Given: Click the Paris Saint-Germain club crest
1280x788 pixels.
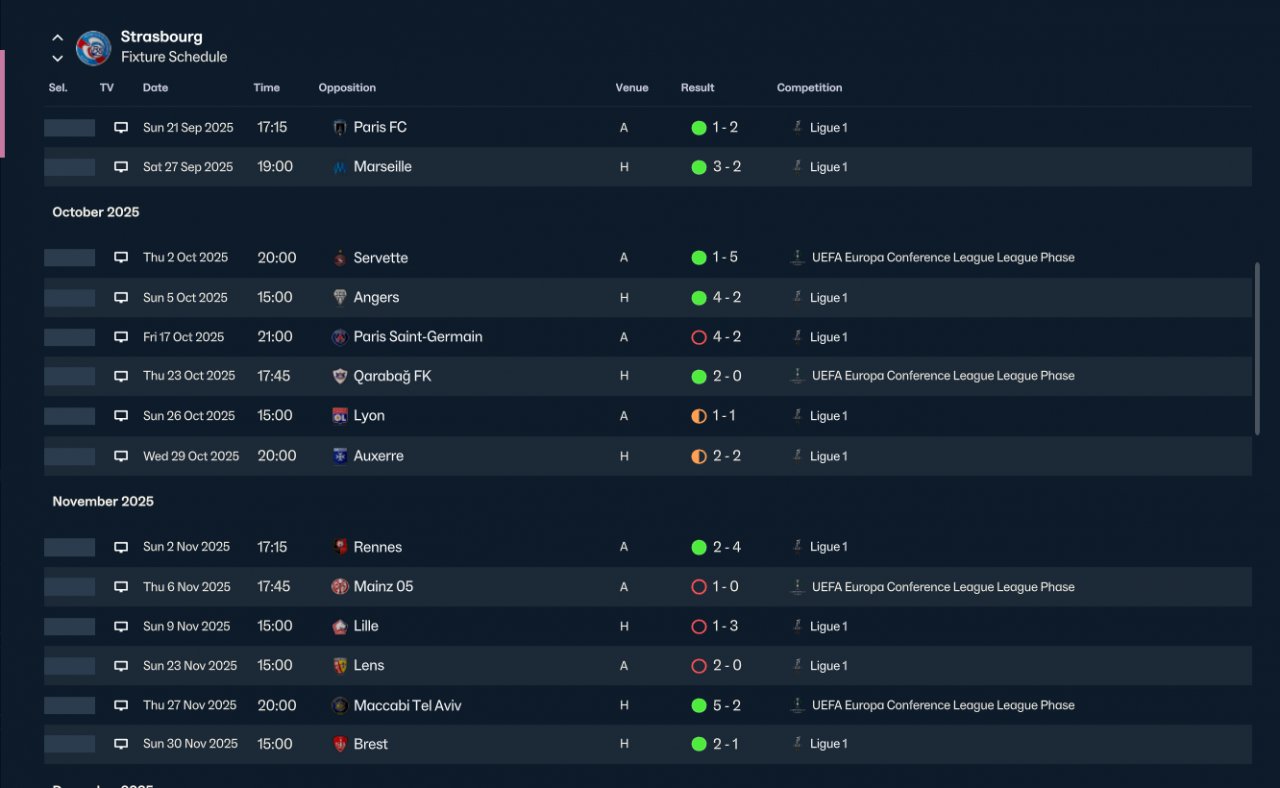Looking at the screenshot, I should pyautogui.click(x=340, y=337).
